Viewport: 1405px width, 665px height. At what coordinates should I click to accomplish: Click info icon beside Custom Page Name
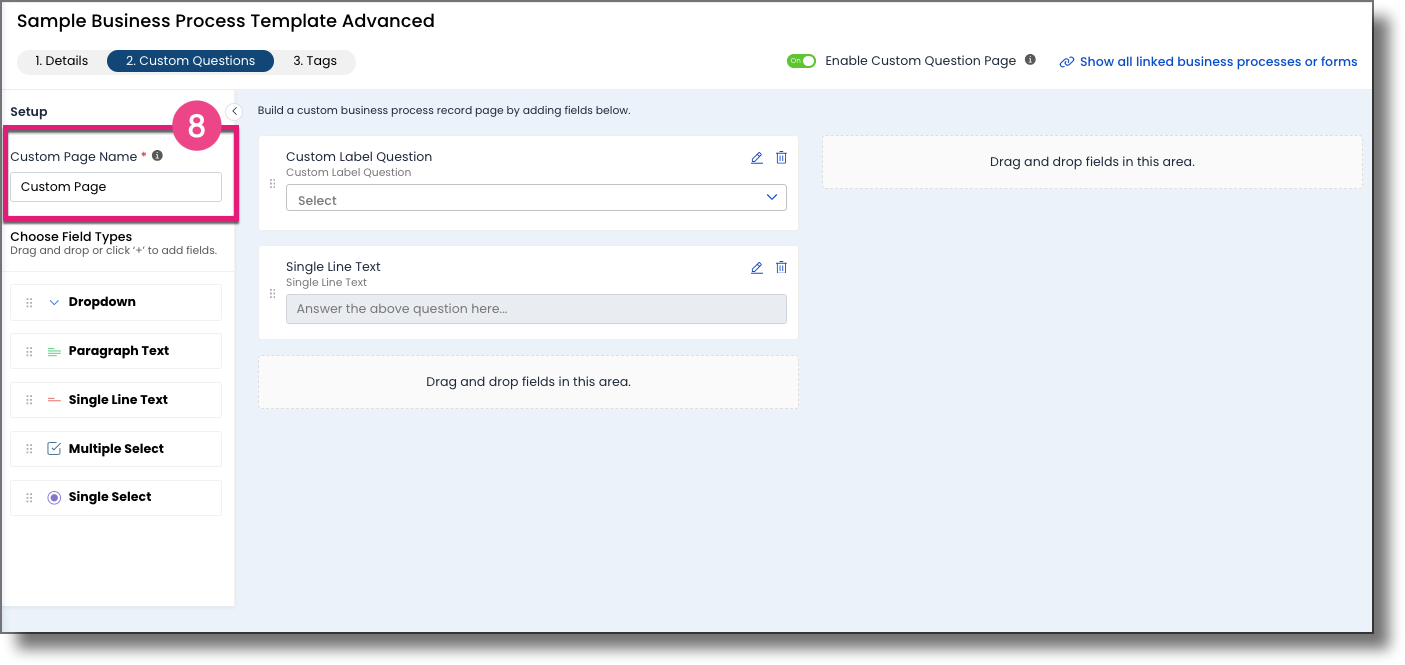click(x=157, y=156)
